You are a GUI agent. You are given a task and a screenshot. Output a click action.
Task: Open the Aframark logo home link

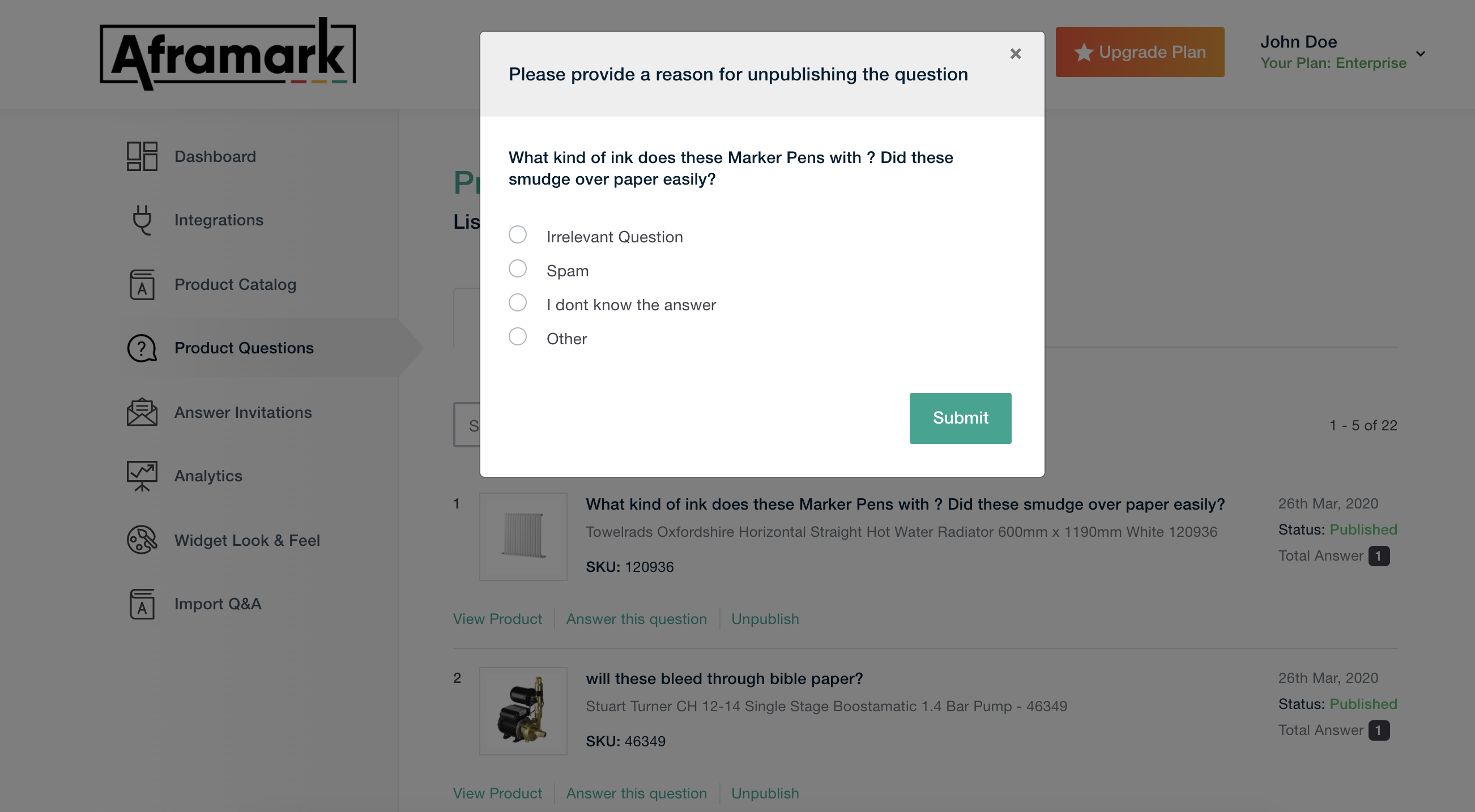coord(227,53)
